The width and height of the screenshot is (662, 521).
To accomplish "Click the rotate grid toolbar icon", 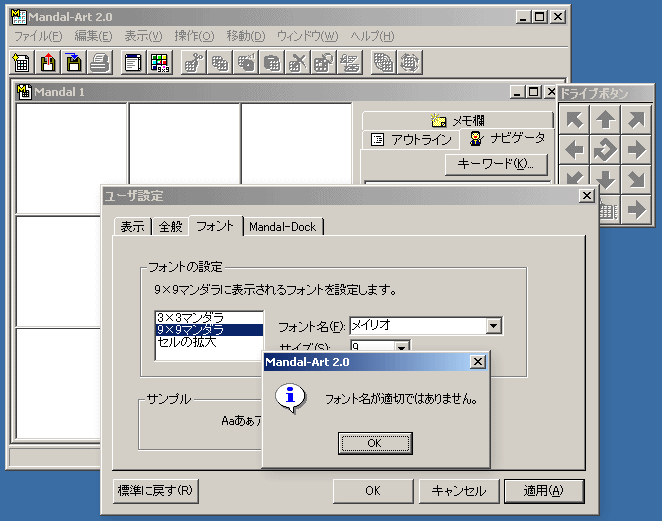I will point(410,63).
